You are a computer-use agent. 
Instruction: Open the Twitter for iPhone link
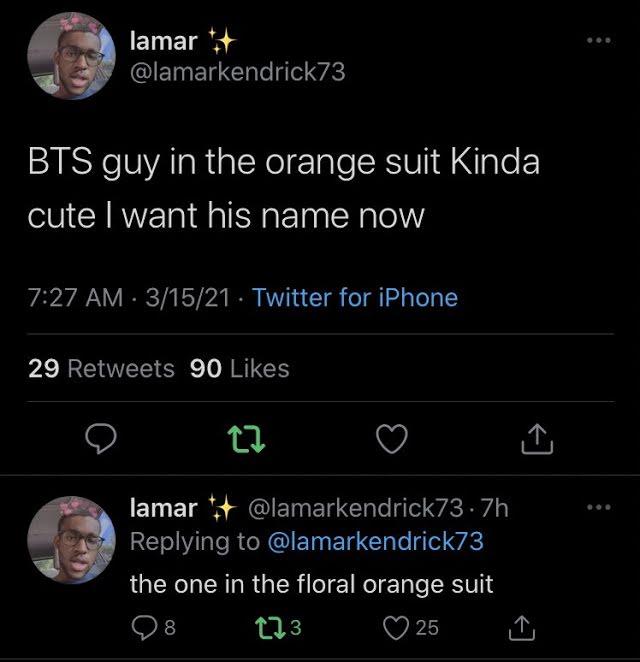coord(355,297)
